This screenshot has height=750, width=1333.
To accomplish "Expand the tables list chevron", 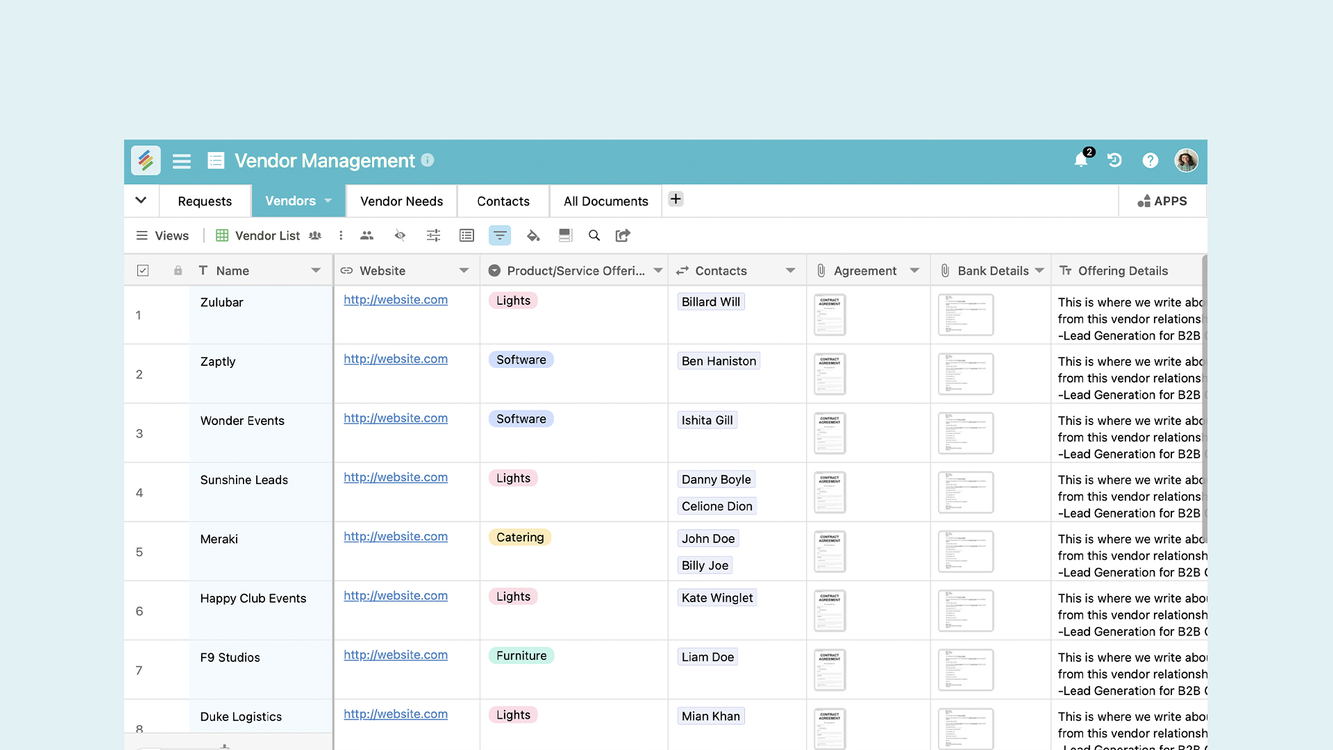I will click(x=141, y=200).
